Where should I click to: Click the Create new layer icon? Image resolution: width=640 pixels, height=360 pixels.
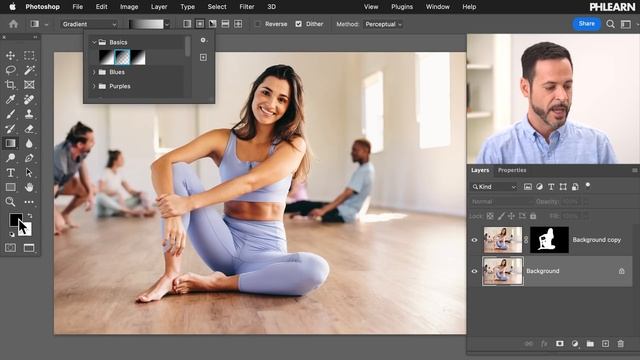click(x=605, y=344)
